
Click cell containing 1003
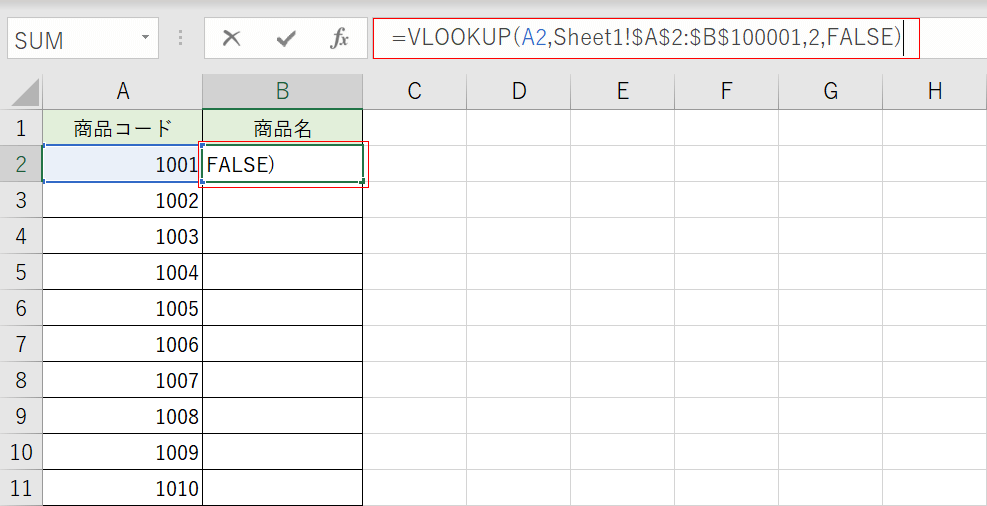coord(123,236)
